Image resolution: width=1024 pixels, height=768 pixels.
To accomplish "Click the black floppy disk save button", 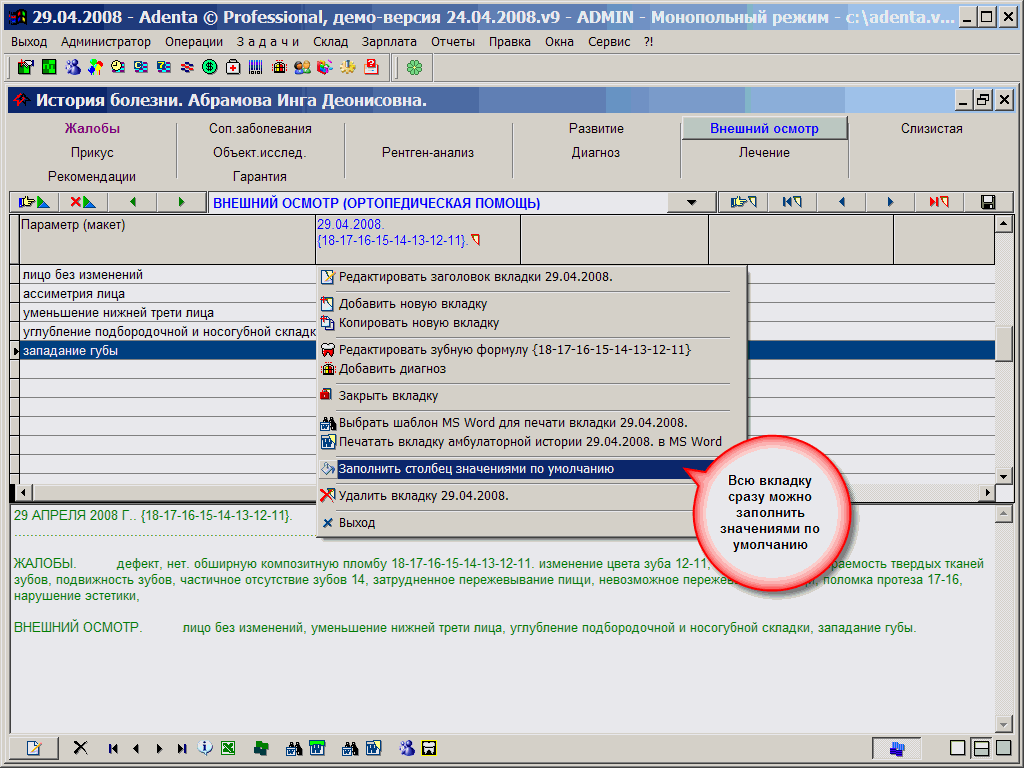I will click(988, 202).
